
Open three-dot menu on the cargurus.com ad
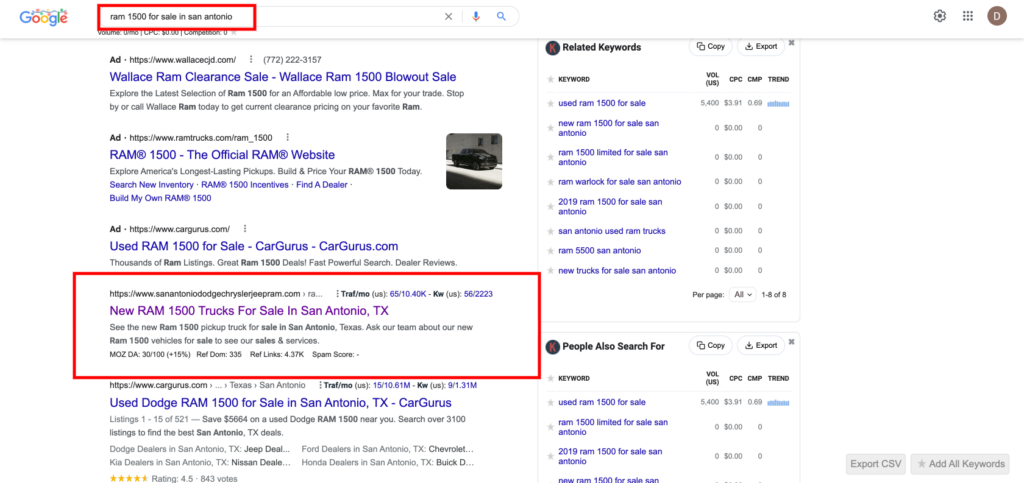pos(245,229)
